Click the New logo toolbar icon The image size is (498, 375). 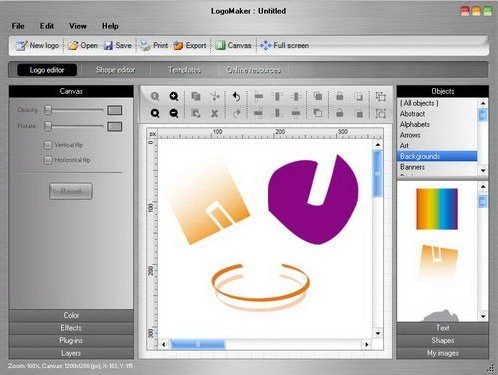(21, 45)
